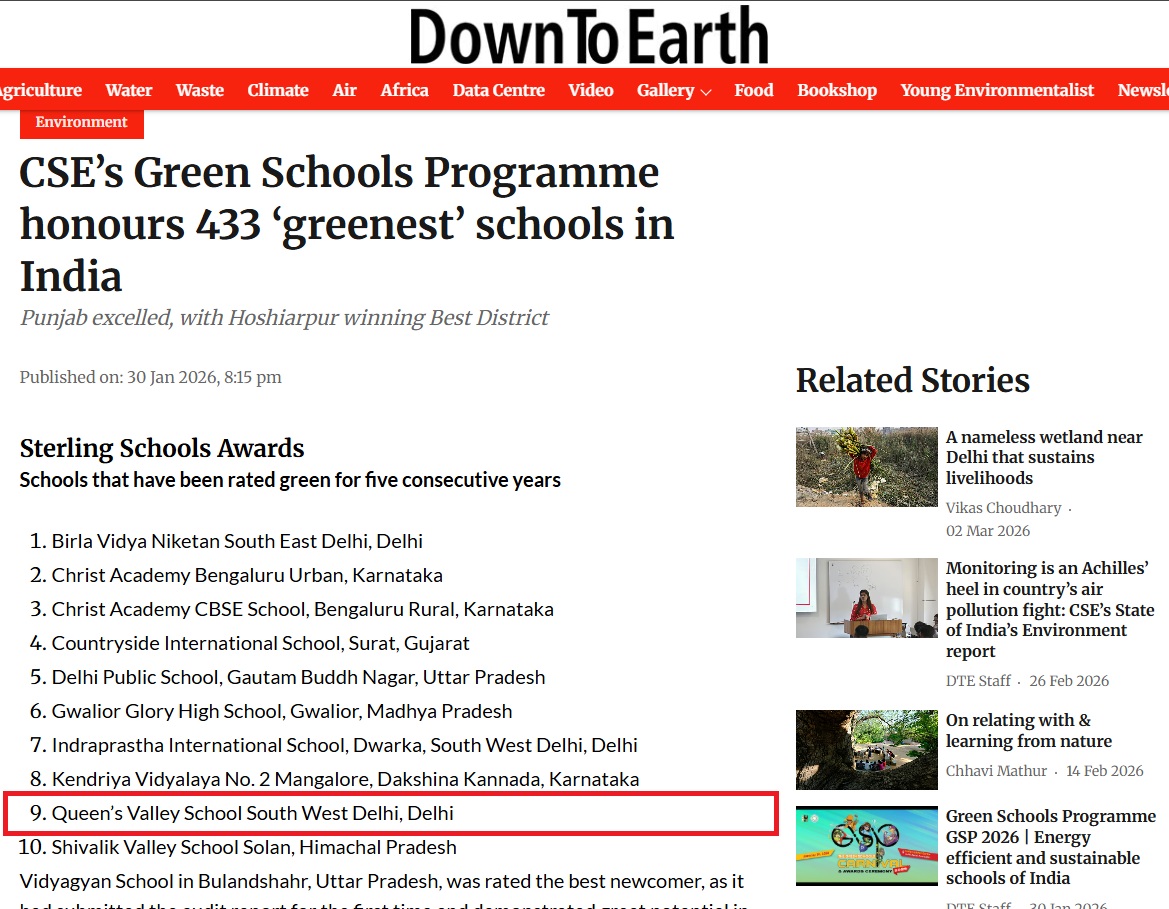The image size is (1169, 909).
Task: Open the Africa navigation link
Action: coord(404,90)
